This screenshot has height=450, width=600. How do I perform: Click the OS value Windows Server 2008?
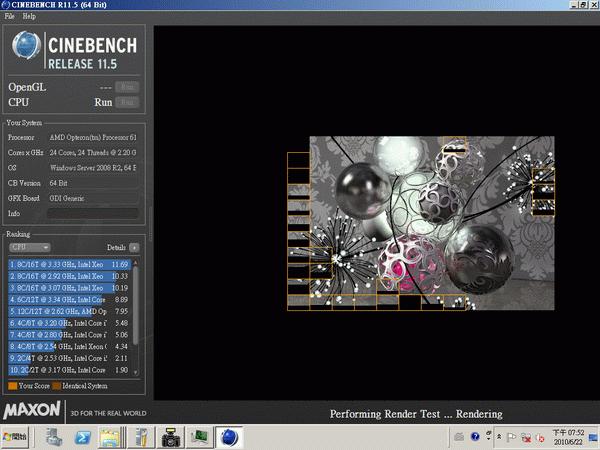(93, 168)
